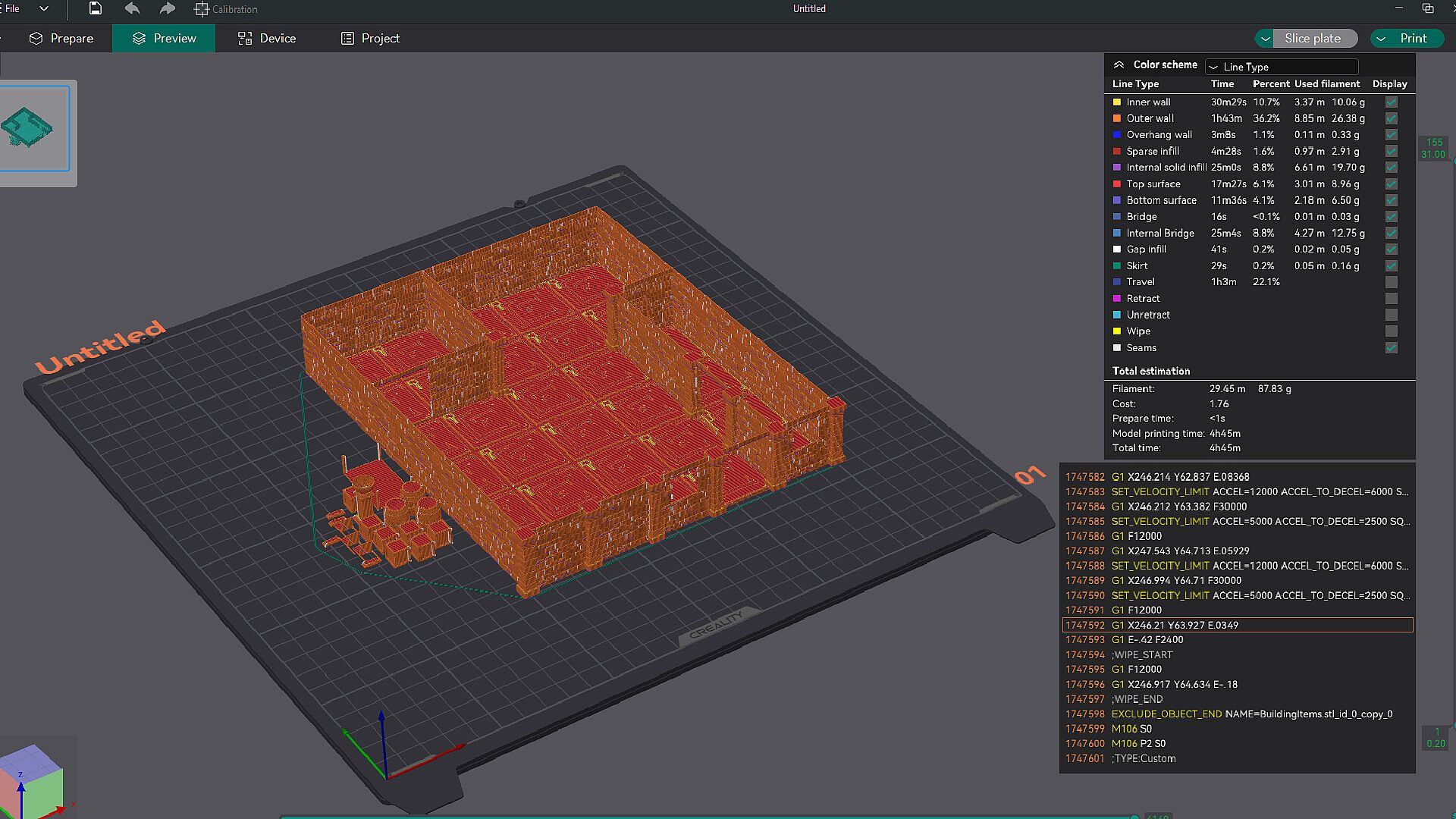Viewport: 1456px width, 819px height.
Task: Click the restore window icon in the title bar
Action: (x=1427, y=8)
